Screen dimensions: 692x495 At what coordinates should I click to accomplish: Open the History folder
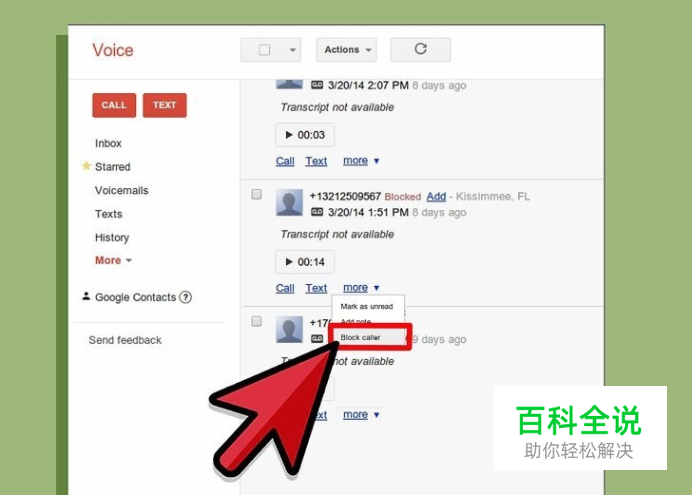point(112,237)
